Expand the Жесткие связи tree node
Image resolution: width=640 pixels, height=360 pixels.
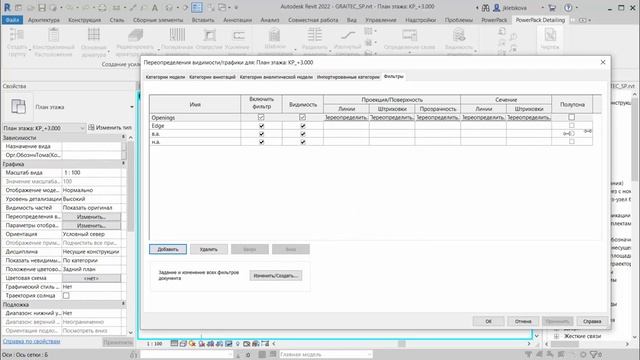pos(556,336)
